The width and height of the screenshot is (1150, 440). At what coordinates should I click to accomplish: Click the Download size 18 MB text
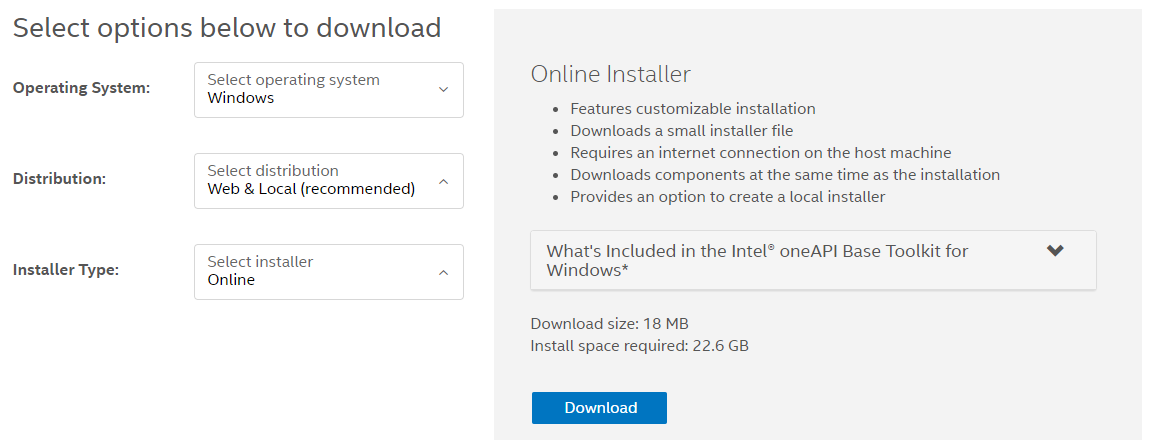[x=609, y=324]
